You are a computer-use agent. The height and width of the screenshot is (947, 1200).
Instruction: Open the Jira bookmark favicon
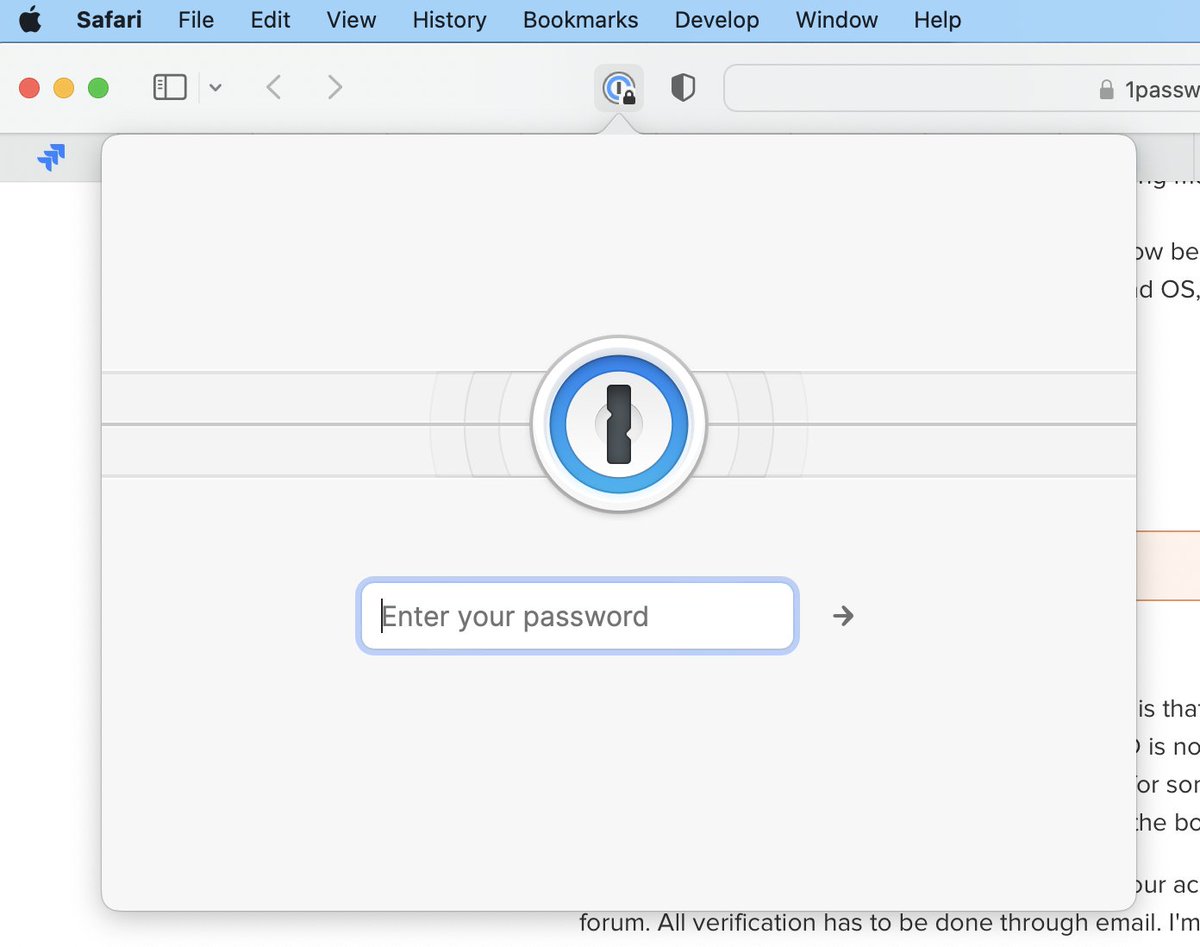(51, 157)
